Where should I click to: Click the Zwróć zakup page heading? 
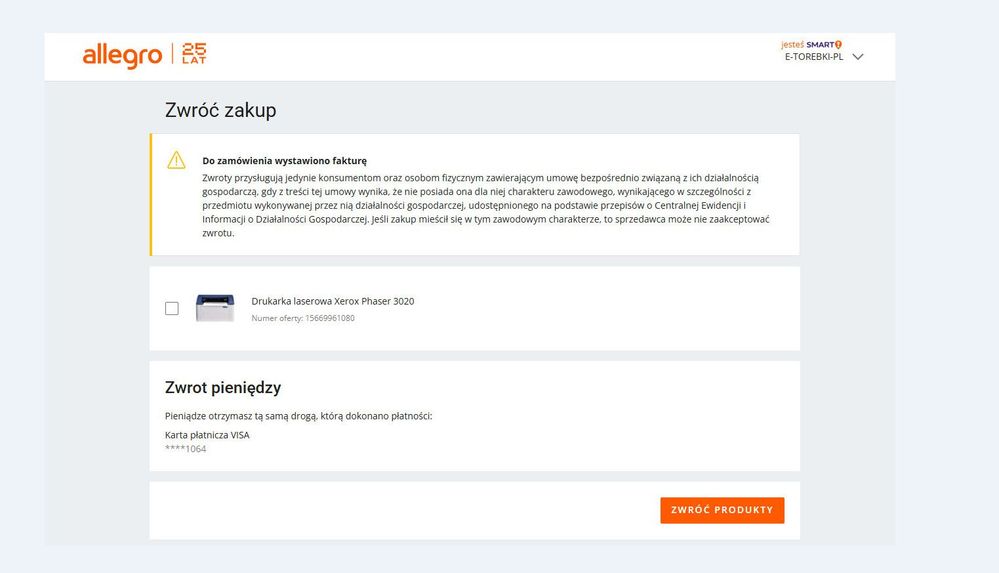pos(220,111)
